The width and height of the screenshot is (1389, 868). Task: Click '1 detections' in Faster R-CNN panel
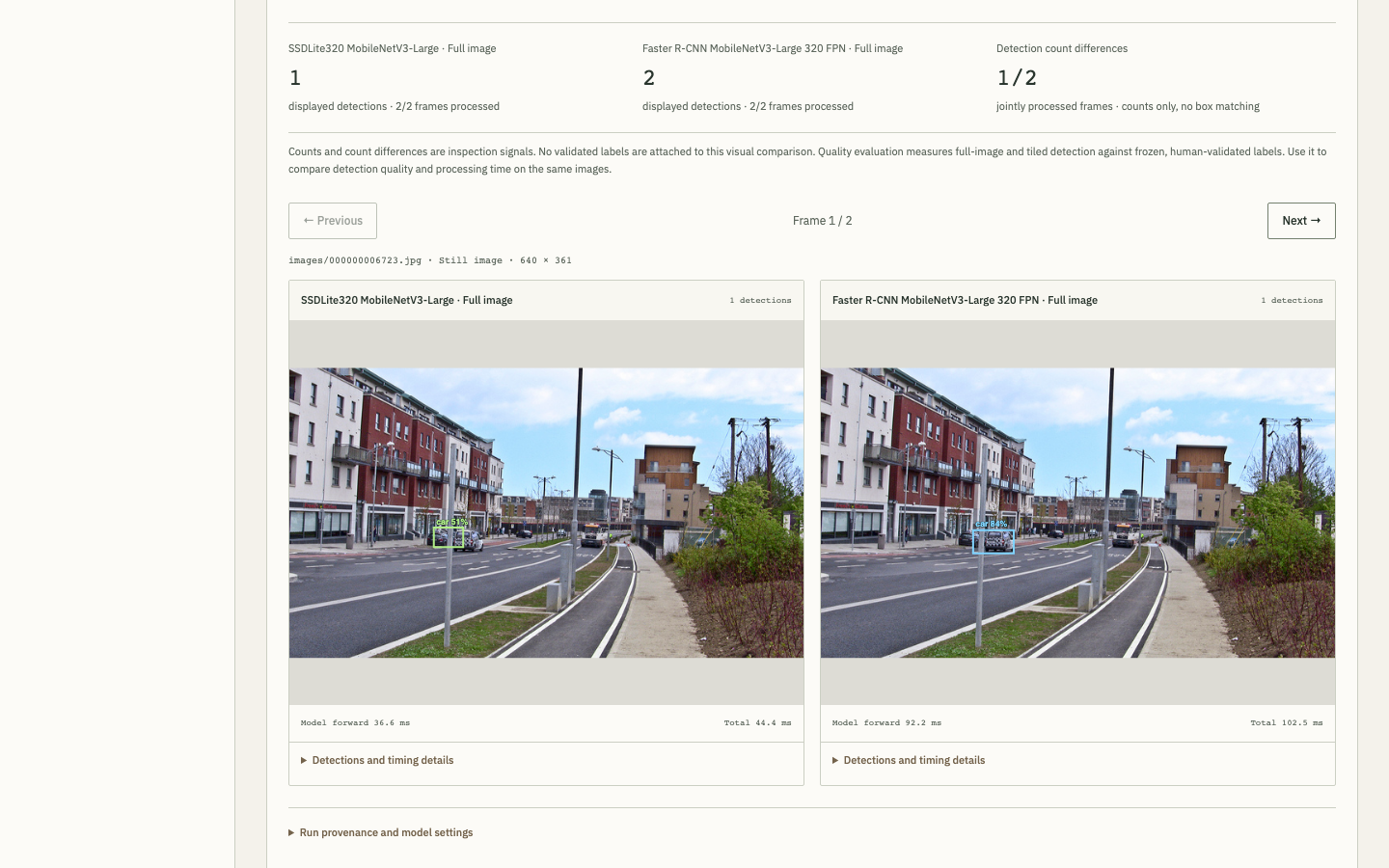tap(1292, 300)
